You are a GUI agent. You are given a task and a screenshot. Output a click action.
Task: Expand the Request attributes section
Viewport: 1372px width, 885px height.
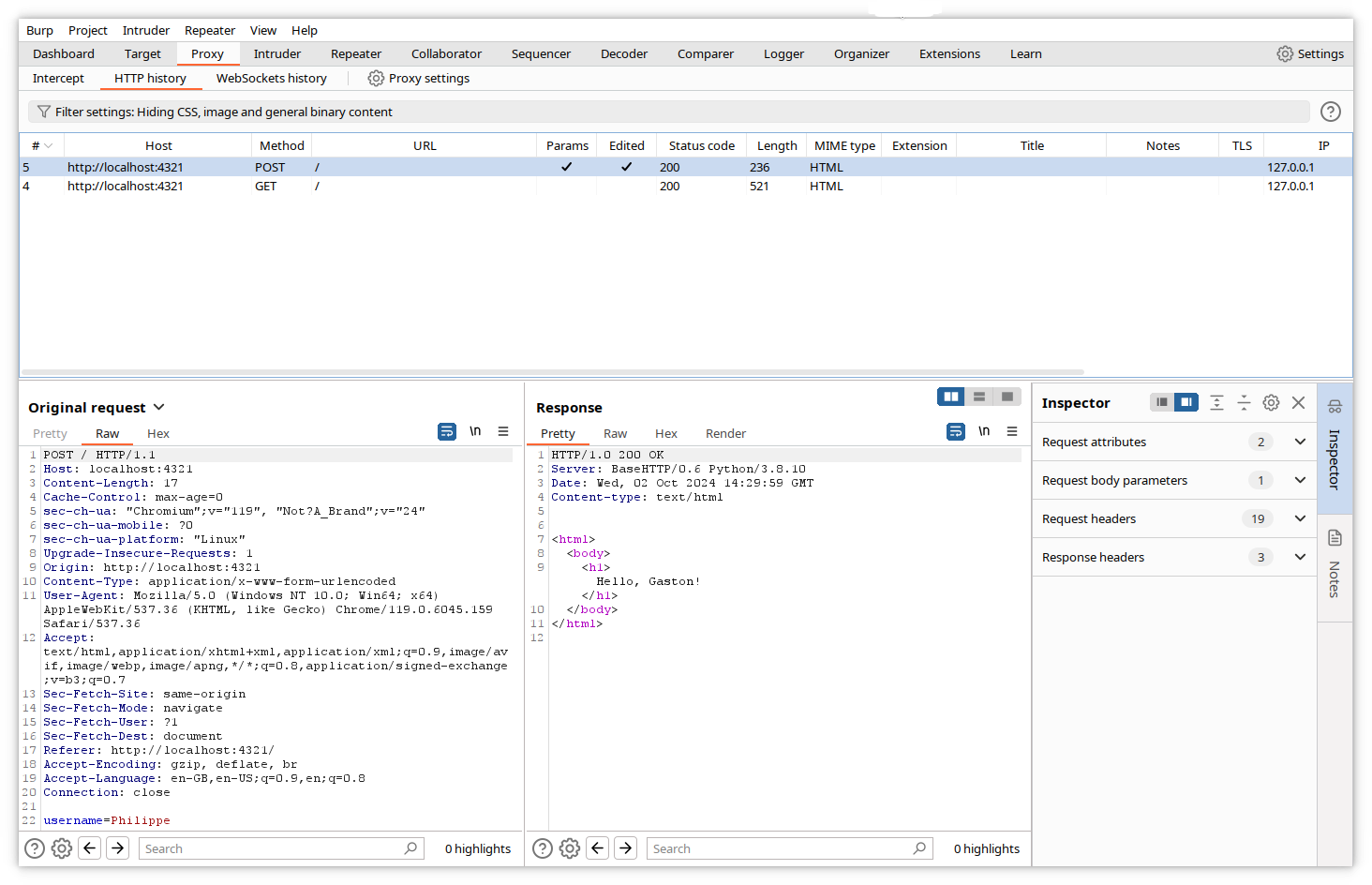point(1300,442)
